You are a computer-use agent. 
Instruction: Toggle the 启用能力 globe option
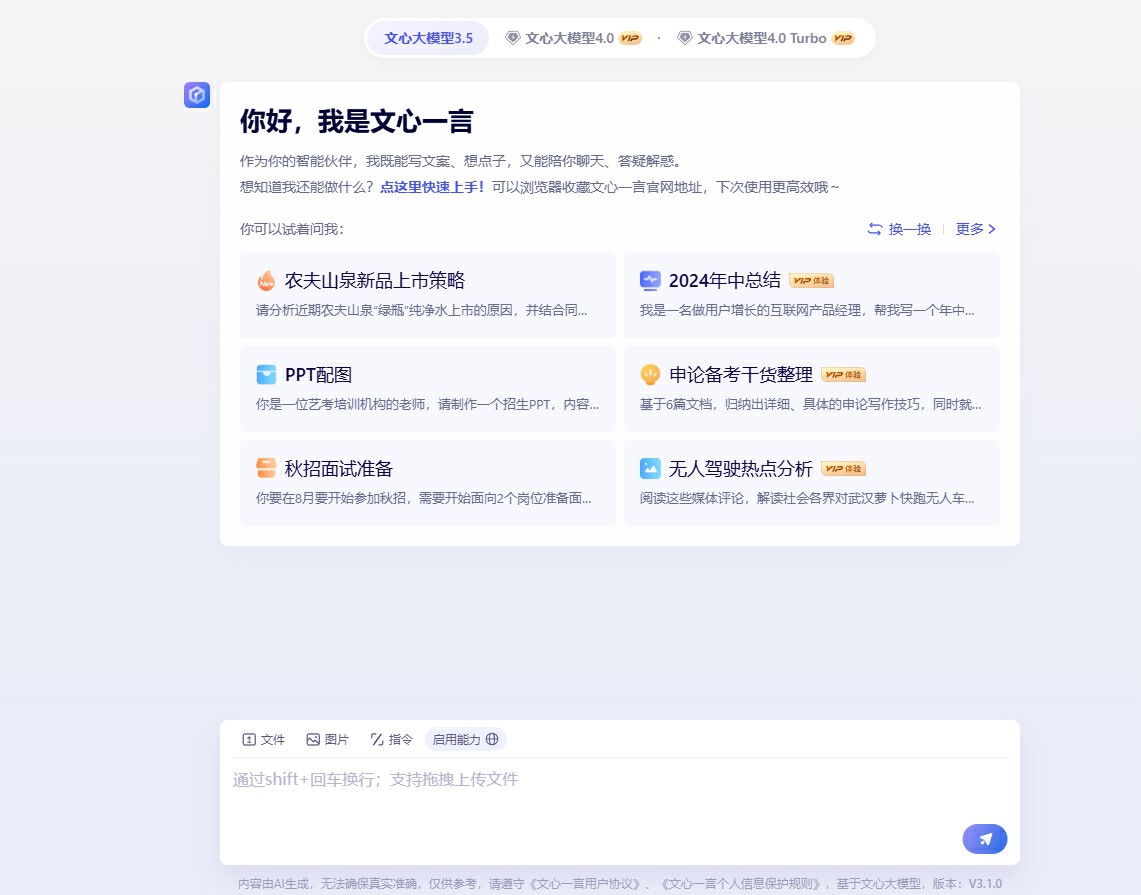point(465,739)
